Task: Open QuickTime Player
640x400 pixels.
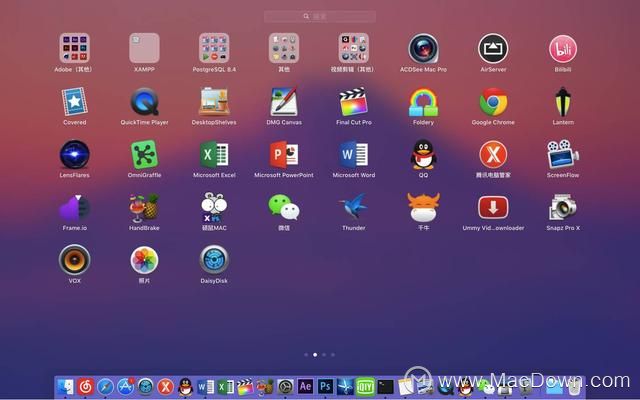Action: [x=144, y=101]
